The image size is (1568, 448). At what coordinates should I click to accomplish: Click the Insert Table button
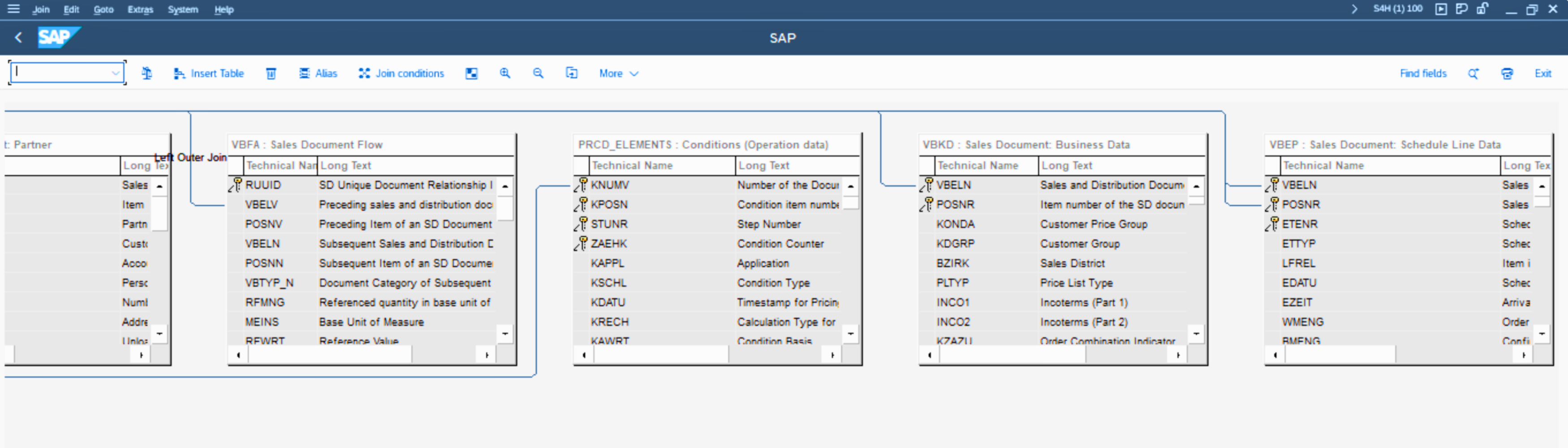pos(209,73)
